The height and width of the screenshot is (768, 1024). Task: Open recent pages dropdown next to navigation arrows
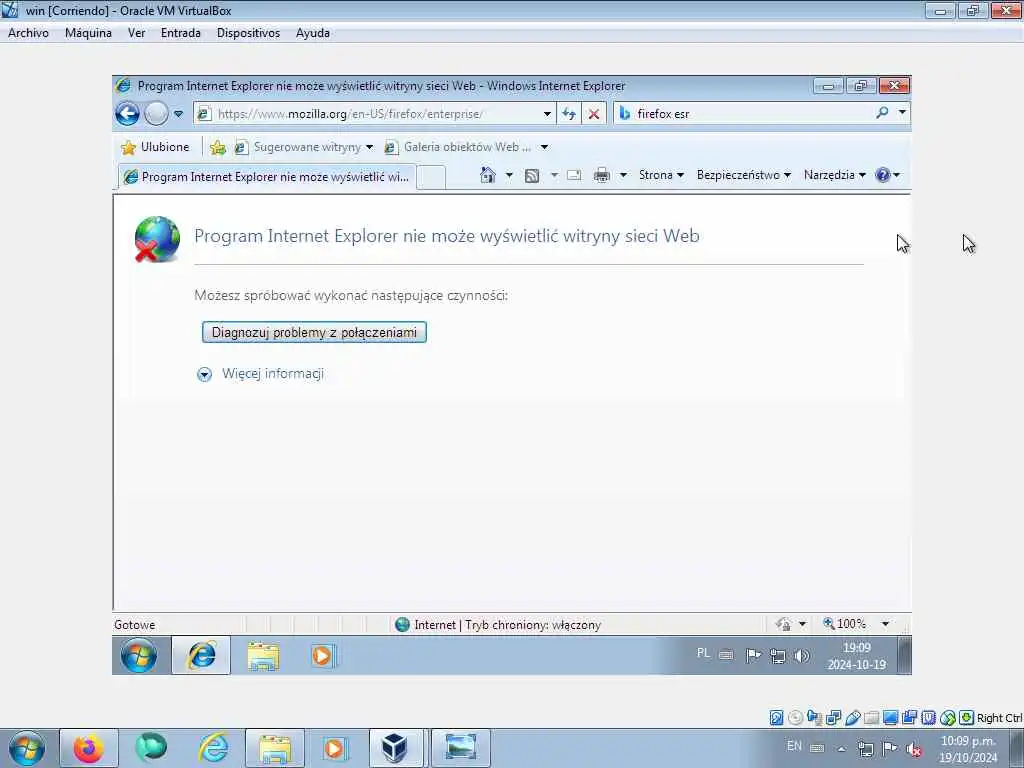pyautogui.click(x=178, y=114)
